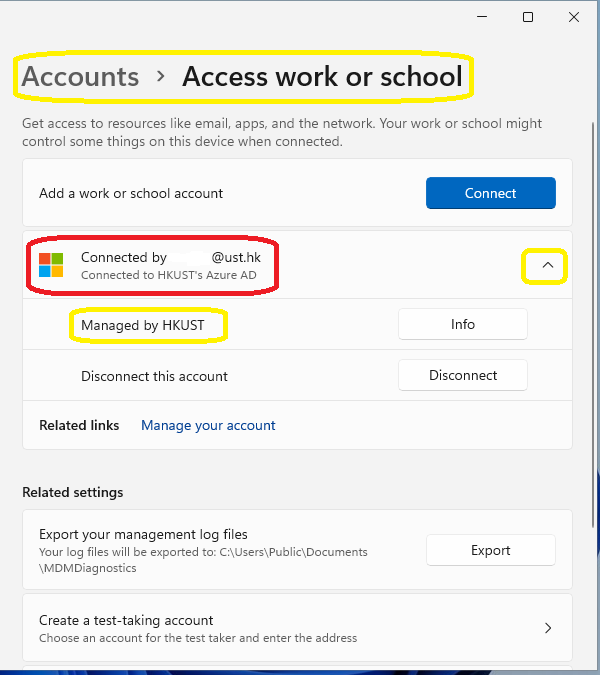Screen dimensions: 600x675
Task: Click the Related links label
Action: [x=79, y=425]
